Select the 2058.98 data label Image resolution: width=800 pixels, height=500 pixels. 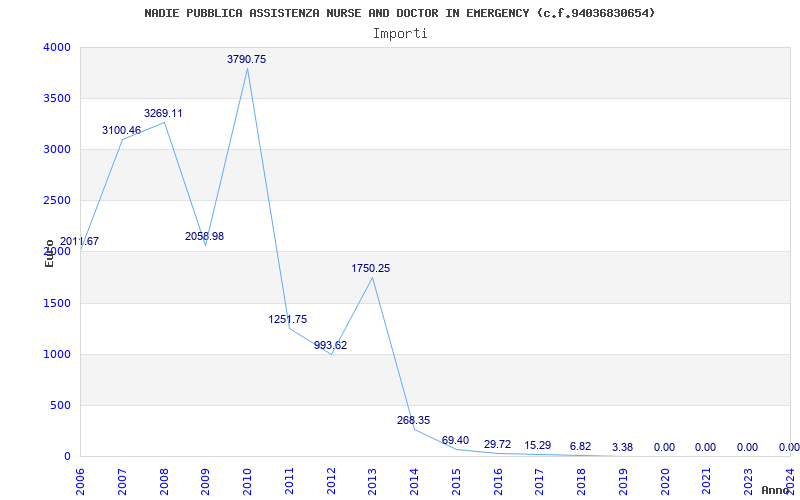click(x=205, y=236)
